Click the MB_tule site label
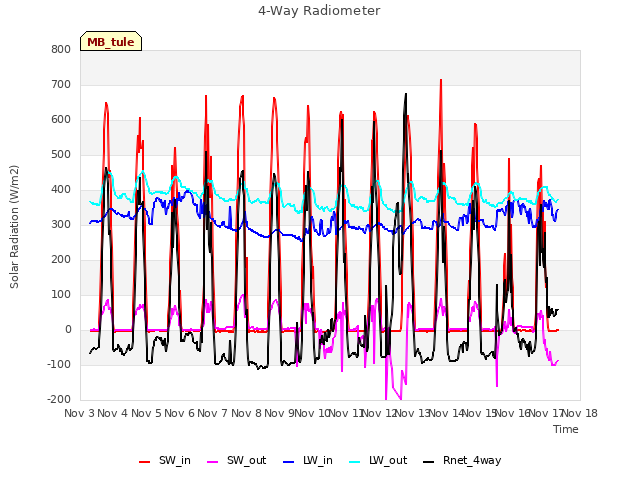 click(111, 42)
